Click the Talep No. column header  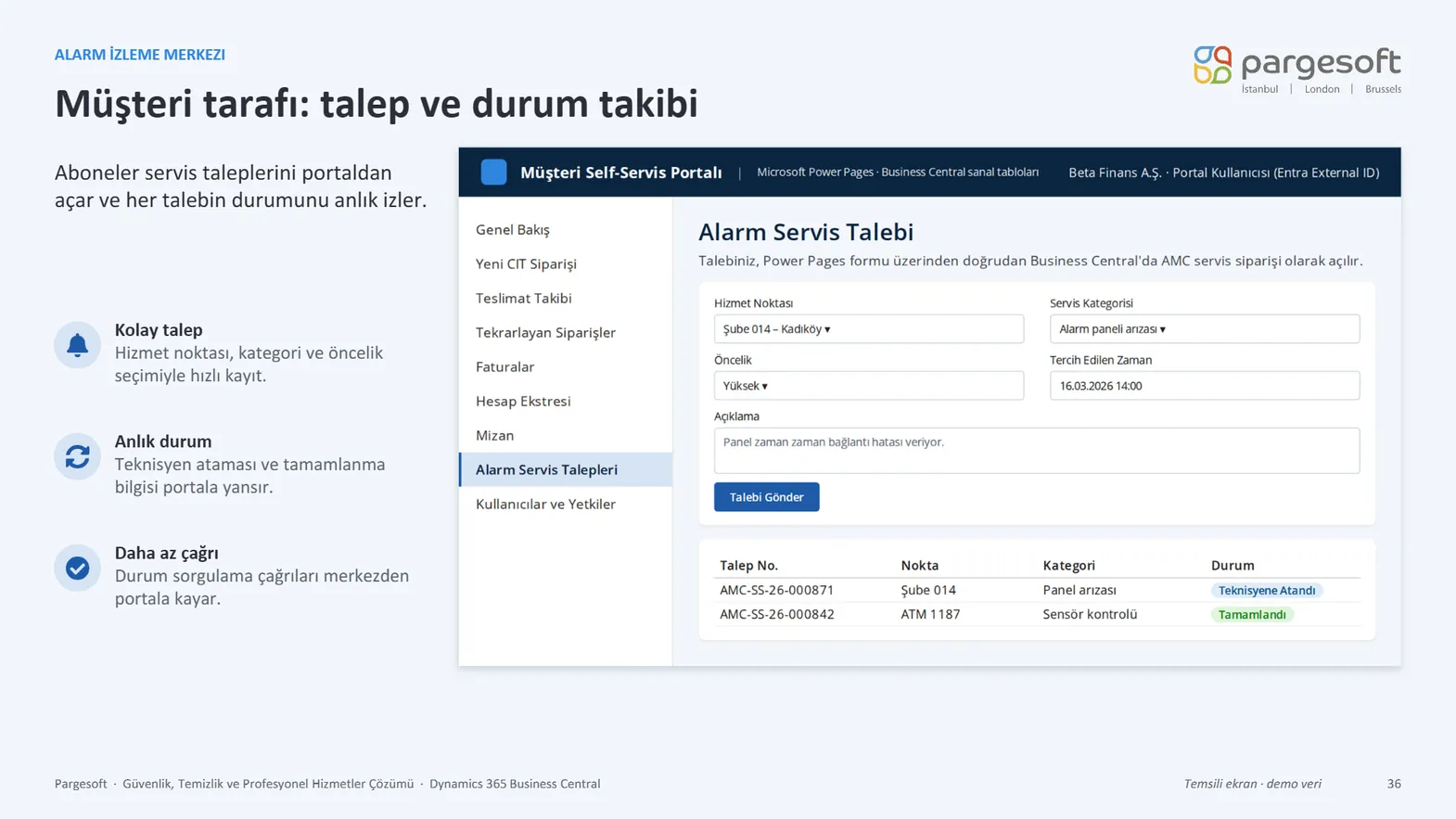pos(749,565)
